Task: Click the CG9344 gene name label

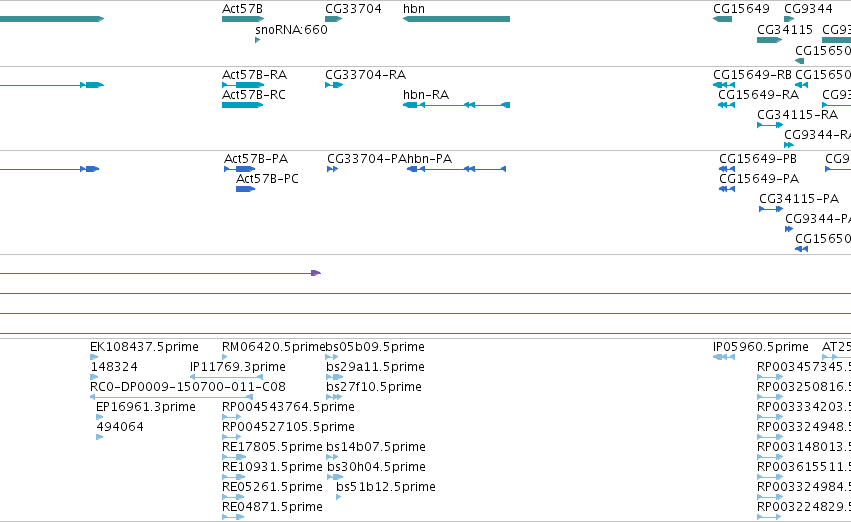Action: 808,9
